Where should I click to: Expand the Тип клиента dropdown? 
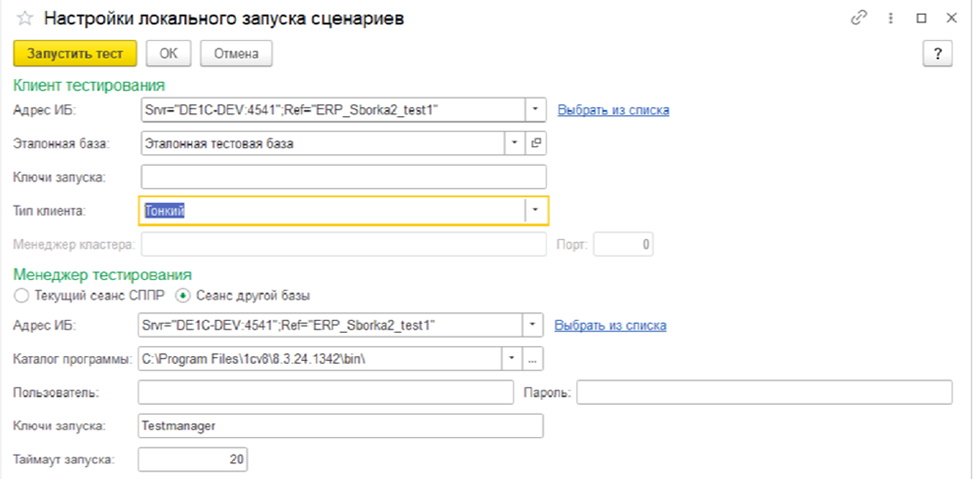point(535,210)
